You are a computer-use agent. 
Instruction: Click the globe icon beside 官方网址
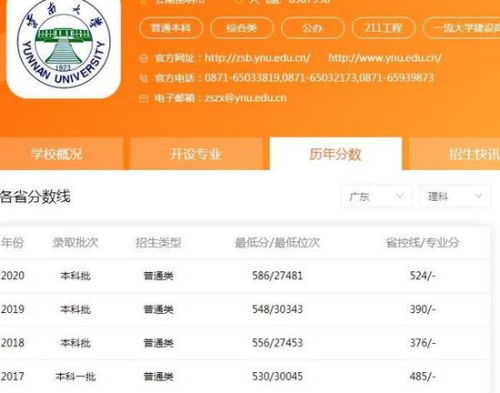143,59
